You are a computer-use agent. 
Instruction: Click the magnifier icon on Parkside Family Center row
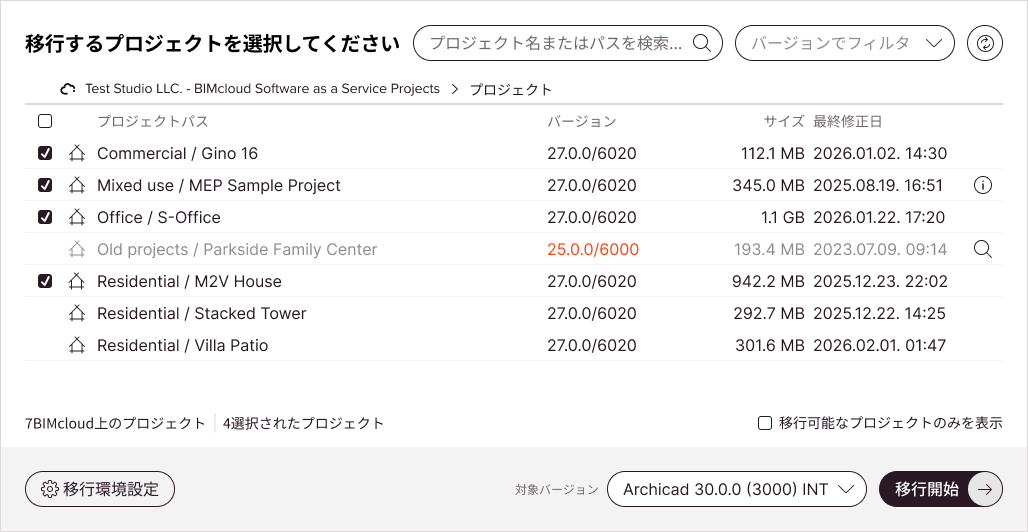(983, 249)
